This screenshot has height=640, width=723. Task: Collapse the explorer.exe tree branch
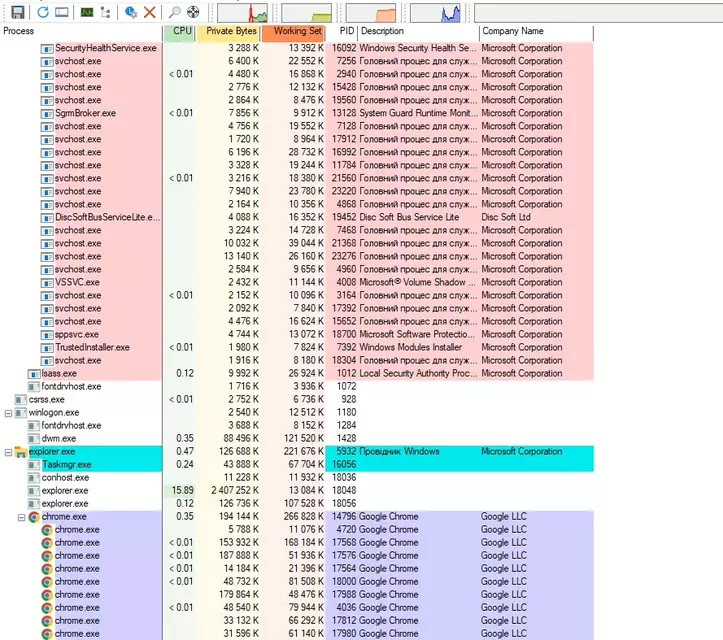point(8,452)
